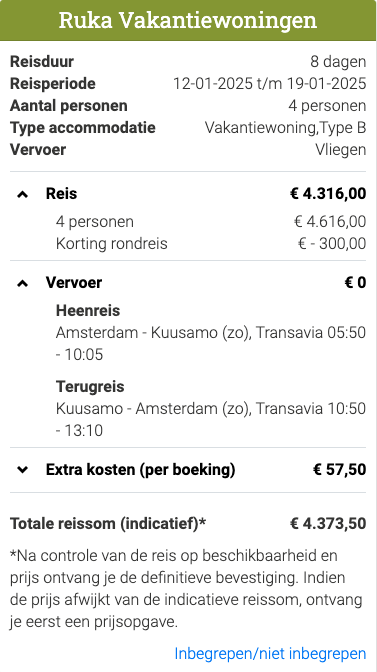Click the Extra kosten (per boeking) label
Image resolution: width=377 pixels, height=672 pixels.
tap(141, 470)
